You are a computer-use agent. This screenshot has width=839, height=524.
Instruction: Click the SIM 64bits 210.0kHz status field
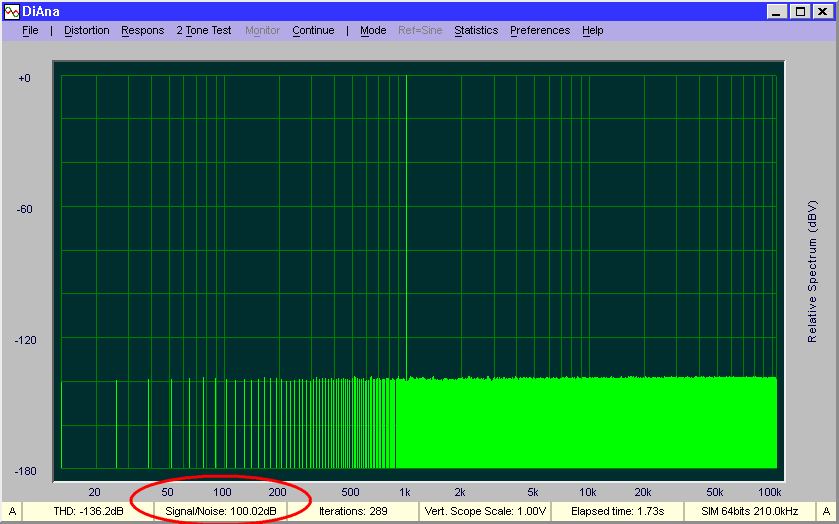pos(750,511)
